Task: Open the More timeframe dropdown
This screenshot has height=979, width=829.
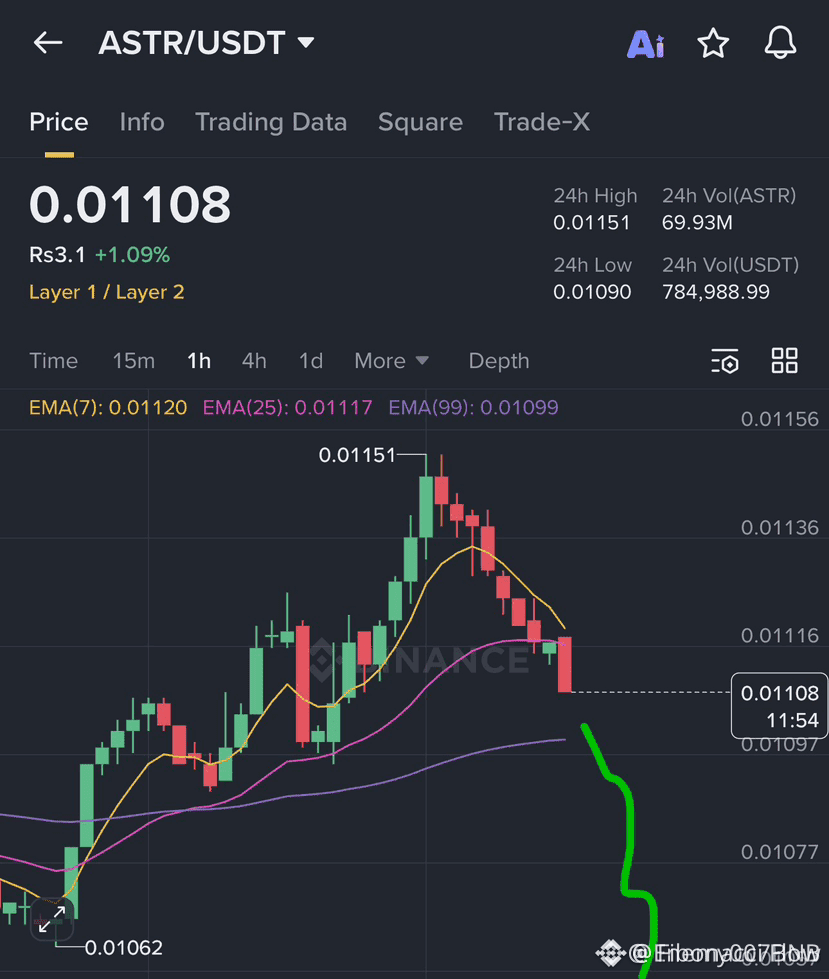Action: [x=392, y=360]
